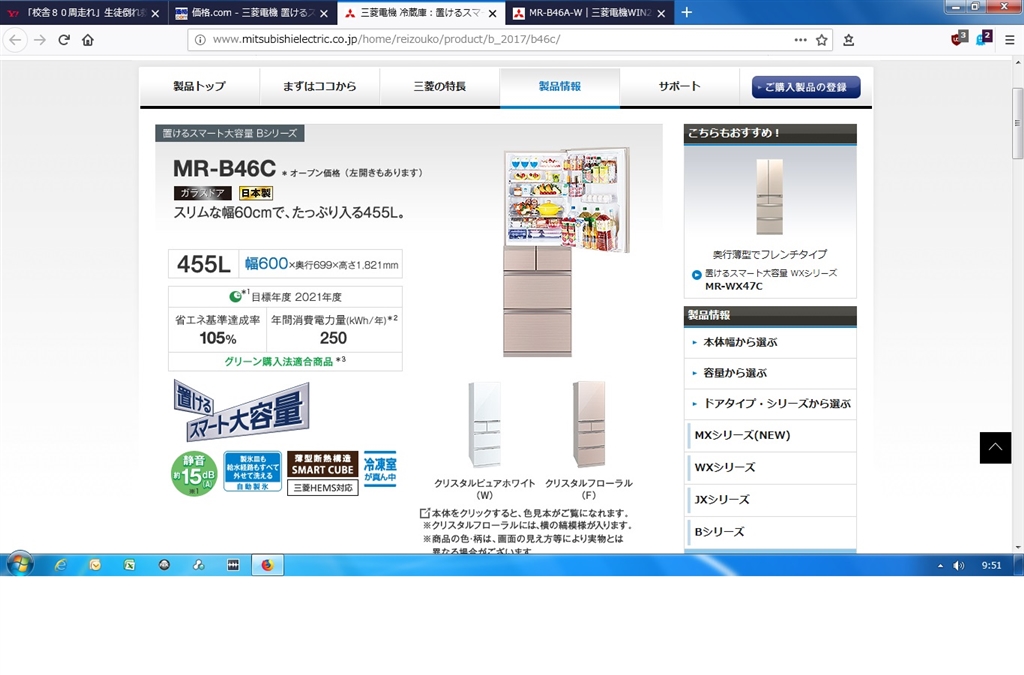Open the MR-WX47C recommended link
The height and width of the screenshot is (675, 1024).
[733, 286]
